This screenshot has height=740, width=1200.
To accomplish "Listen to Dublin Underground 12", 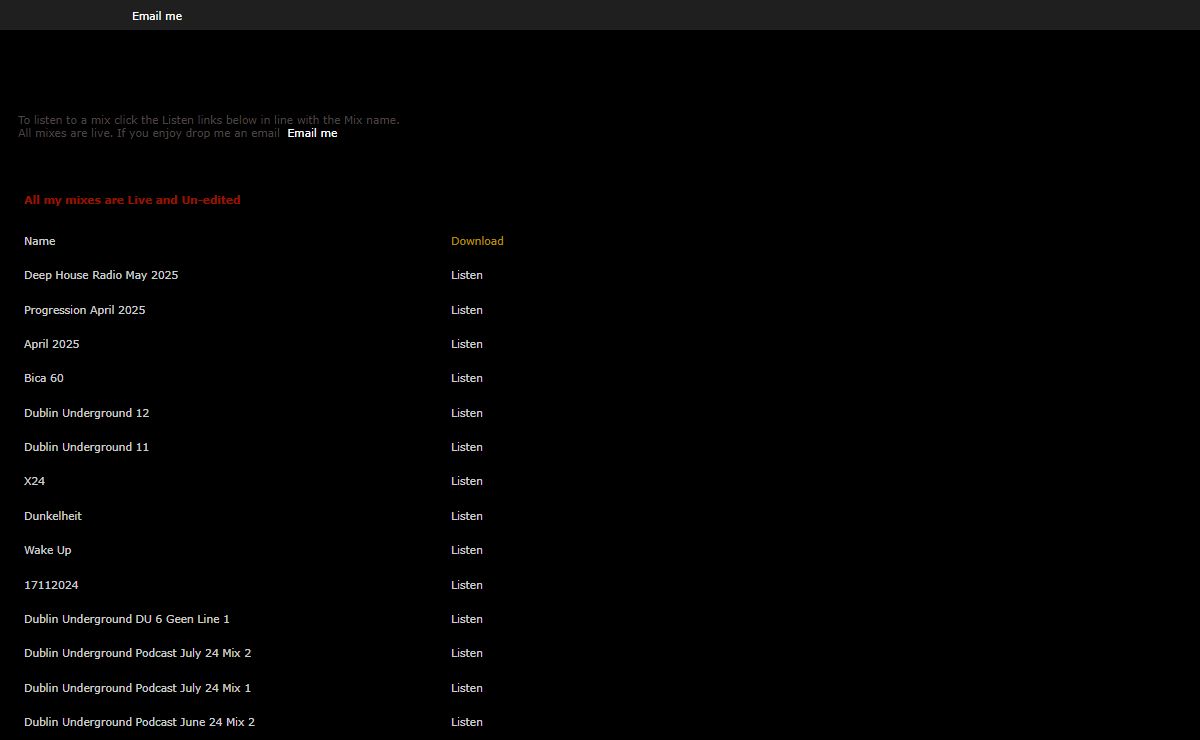I will [x=467, y=413].
